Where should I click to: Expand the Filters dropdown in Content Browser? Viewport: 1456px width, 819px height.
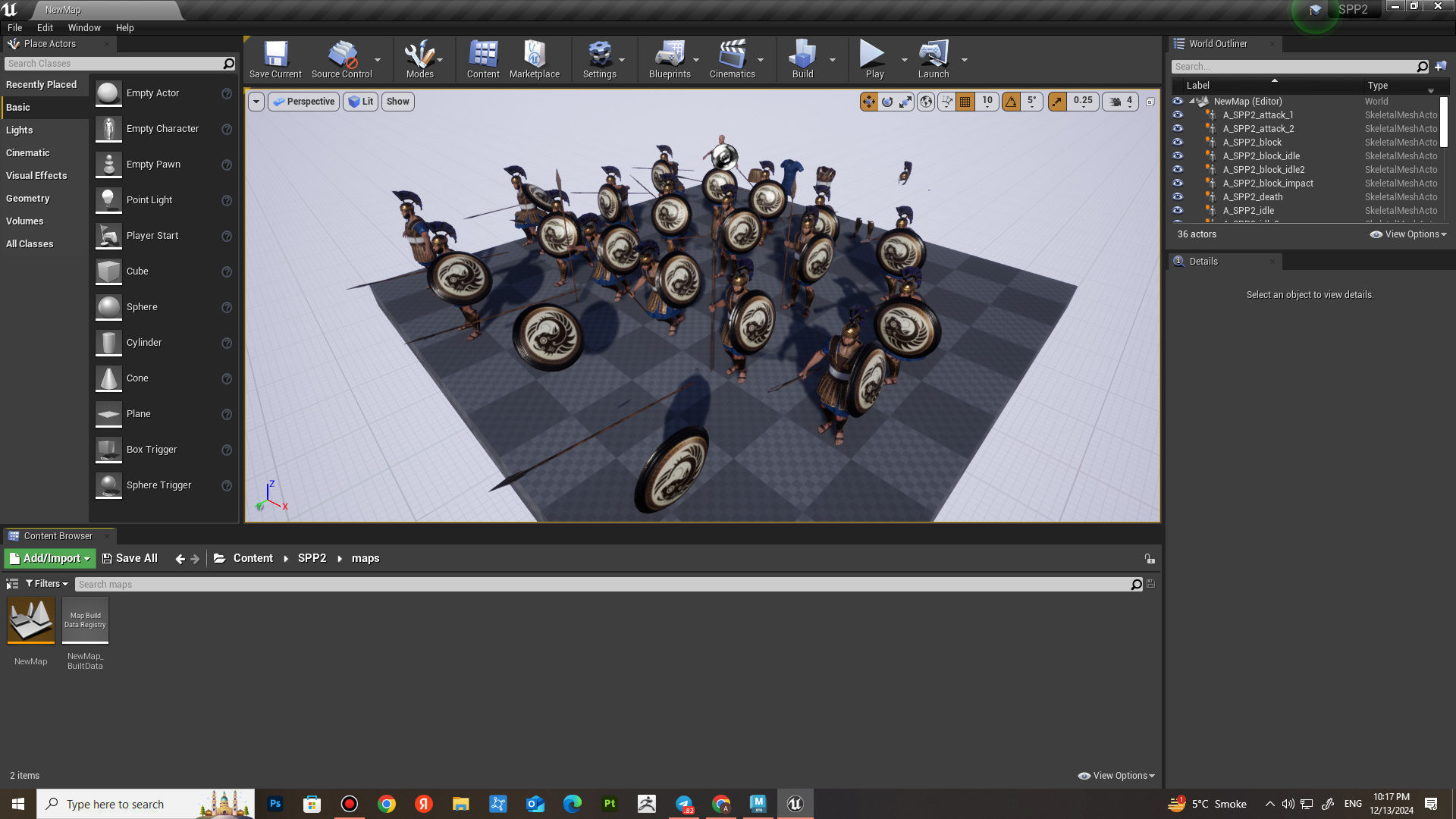click(47, 584)
